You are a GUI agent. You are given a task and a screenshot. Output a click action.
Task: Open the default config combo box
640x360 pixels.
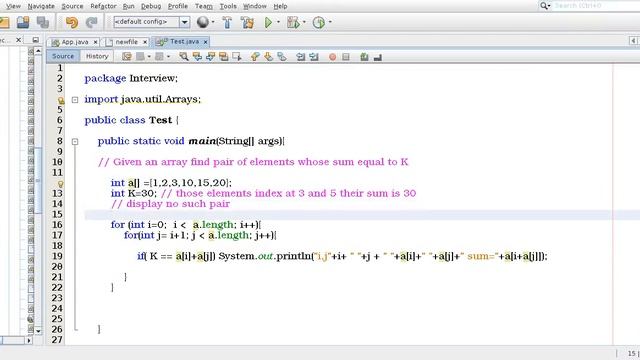(x=151, y=22)
